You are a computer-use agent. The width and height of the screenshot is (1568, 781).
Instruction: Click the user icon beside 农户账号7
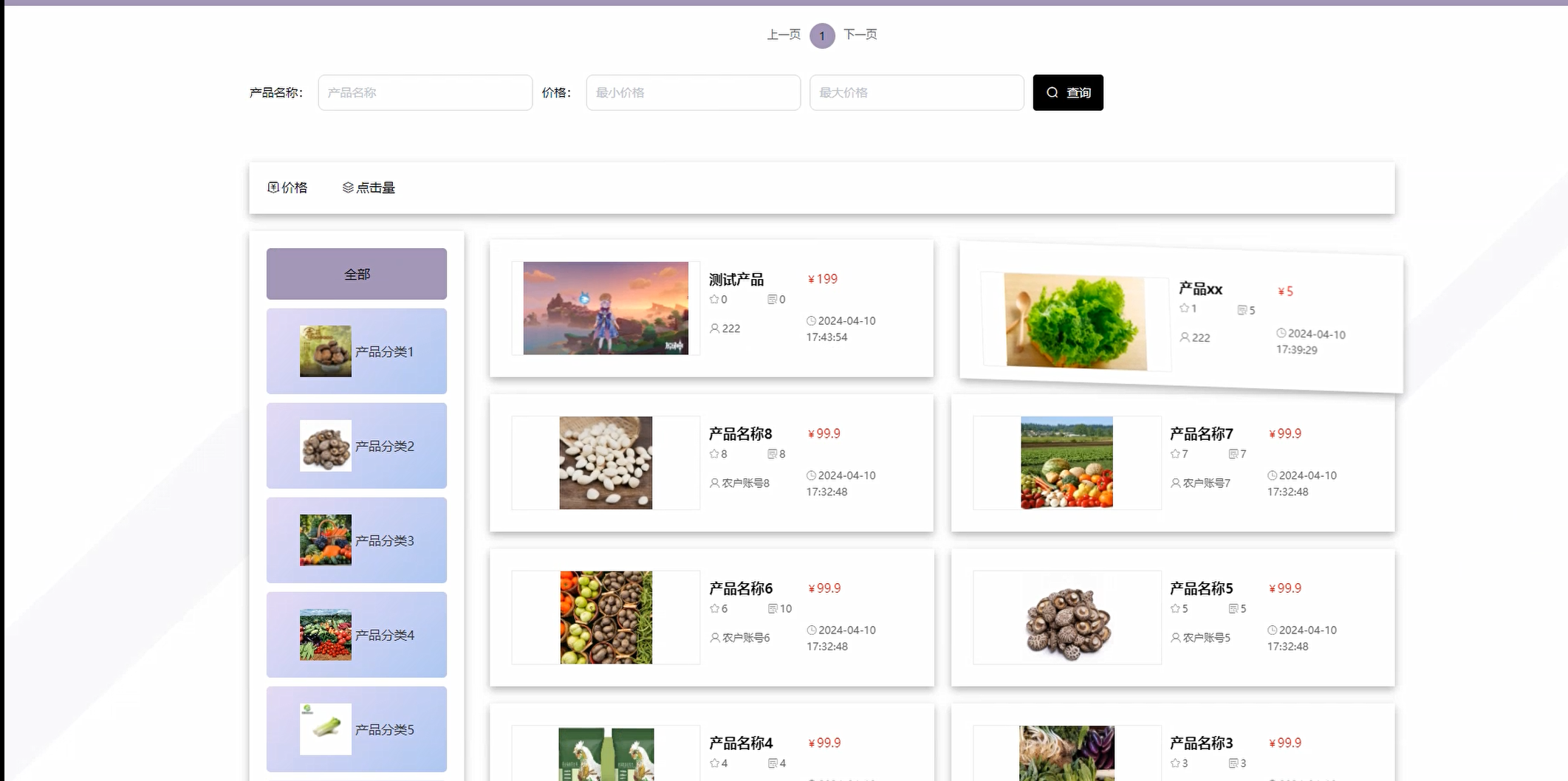pyautogui.click(x=1175, y=483)
